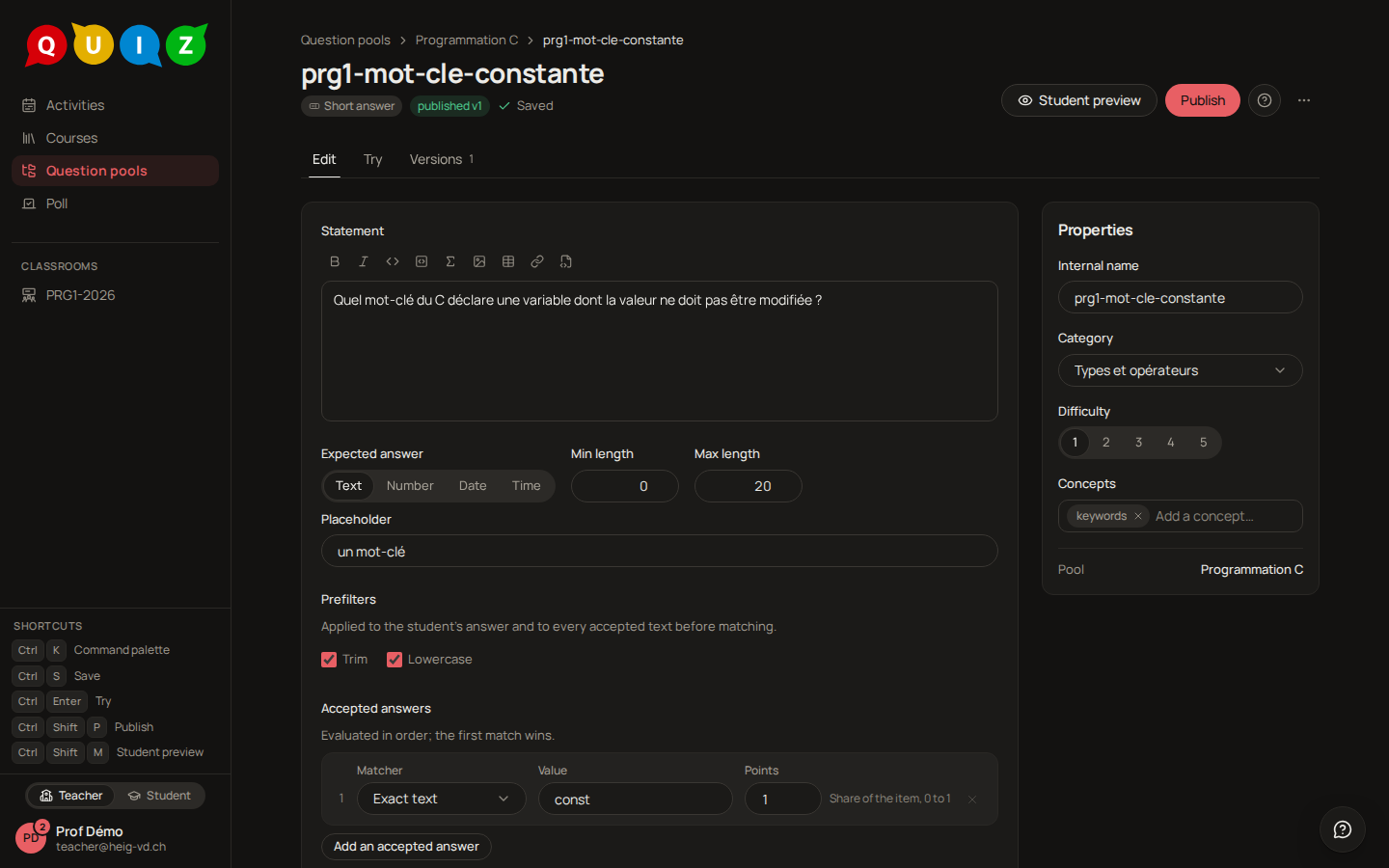This screenshot has width=1389, height=868.
Task: Navigate to 'Programmation C' breadcrumb
Action: click(x=467, y=41)
